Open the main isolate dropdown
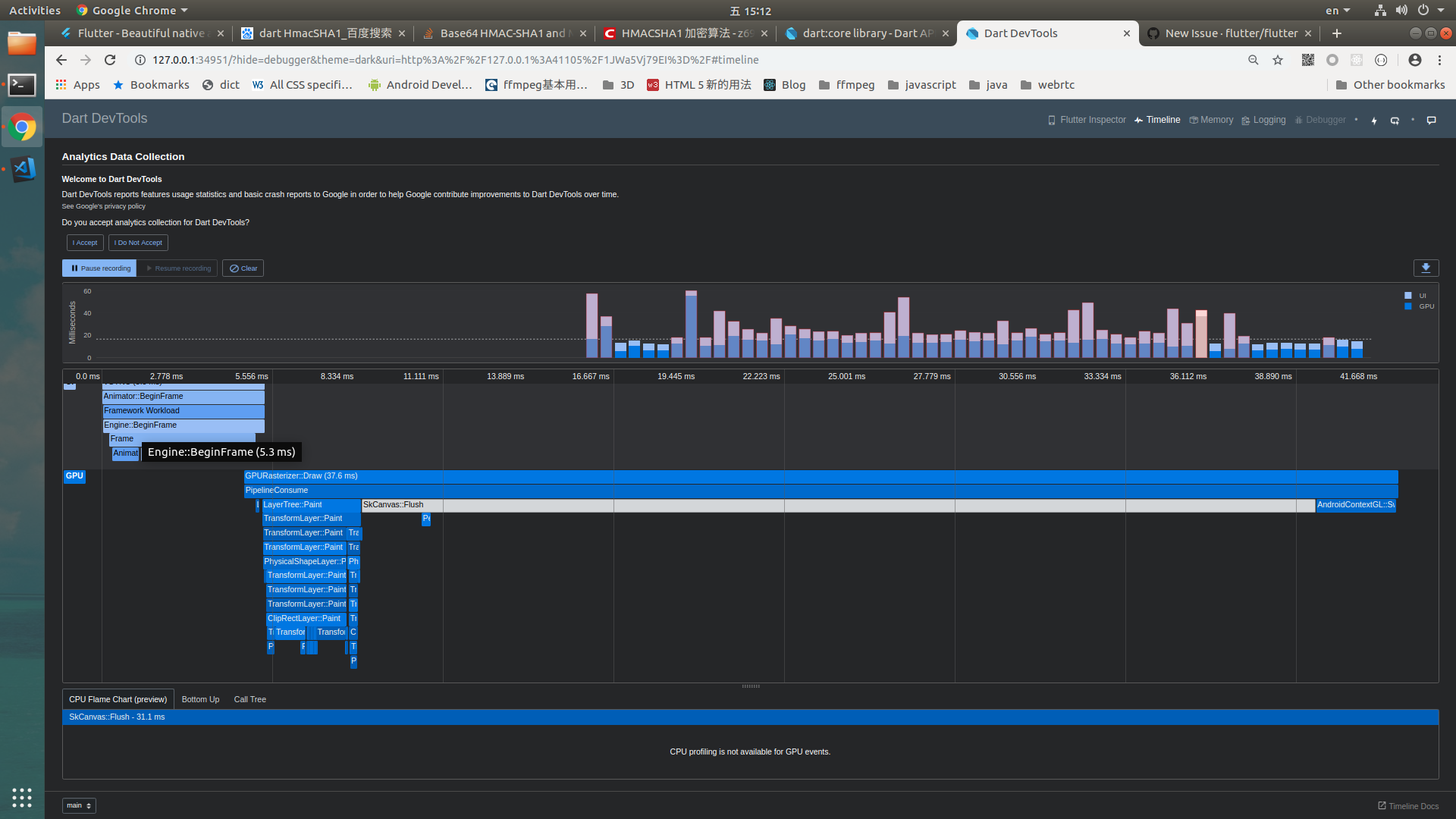 tap(79, 805)
